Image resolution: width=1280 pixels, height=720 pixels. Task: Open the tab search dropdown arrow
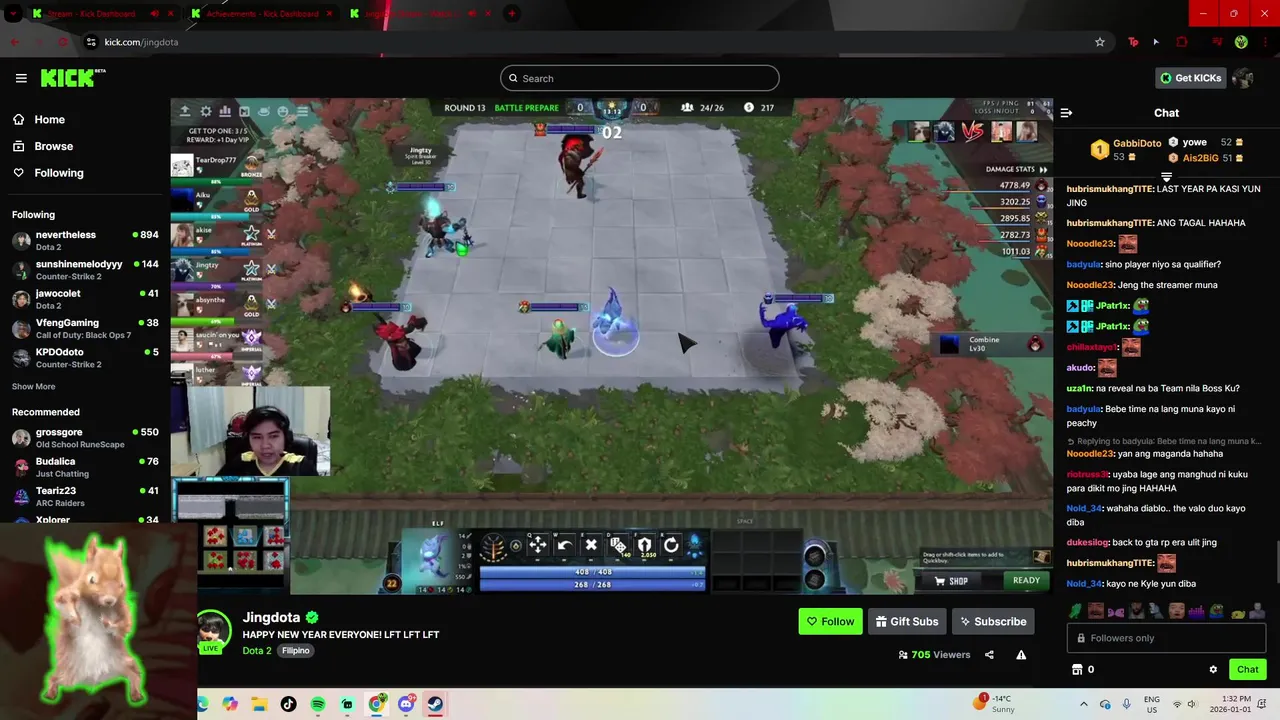coord(13,14)
